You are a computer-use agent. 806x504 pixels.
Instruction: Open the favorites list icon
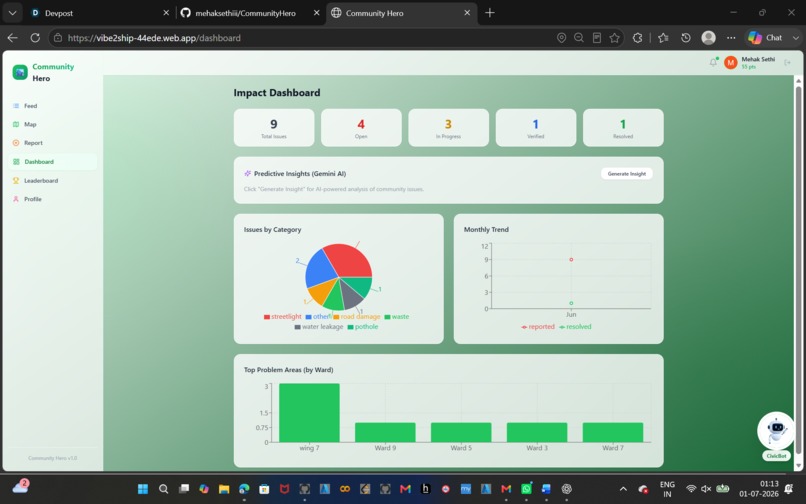pyautogui.click(x=663, y=38)
